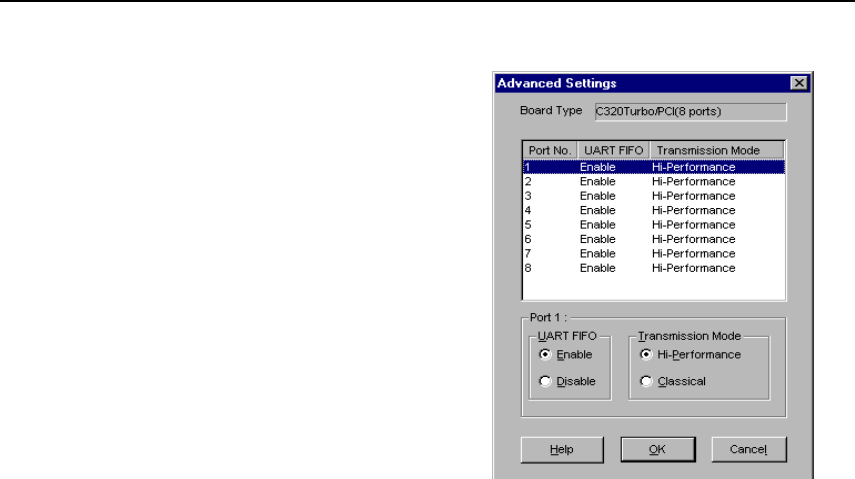Click the Port No. column header
This screenshot has height=479, width=855.
pos(548,150)
